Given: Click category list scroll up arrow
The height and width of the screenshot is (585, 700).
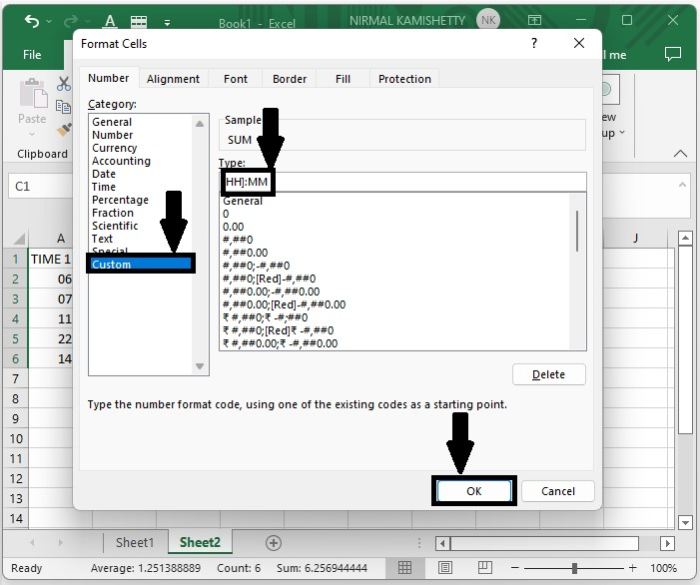Looking at the screenshot, I should (x=200, y=124).
